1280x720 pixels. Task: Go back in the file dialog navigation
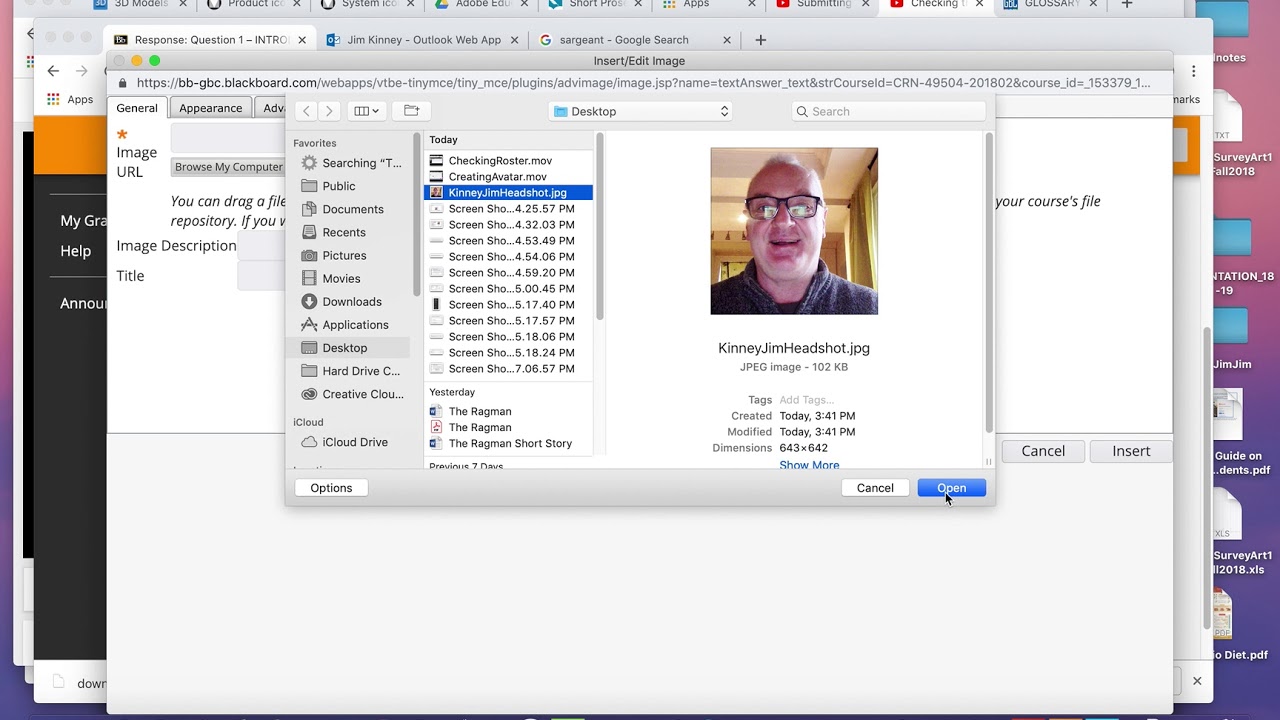pyautogui.click(x=307, y=111)
